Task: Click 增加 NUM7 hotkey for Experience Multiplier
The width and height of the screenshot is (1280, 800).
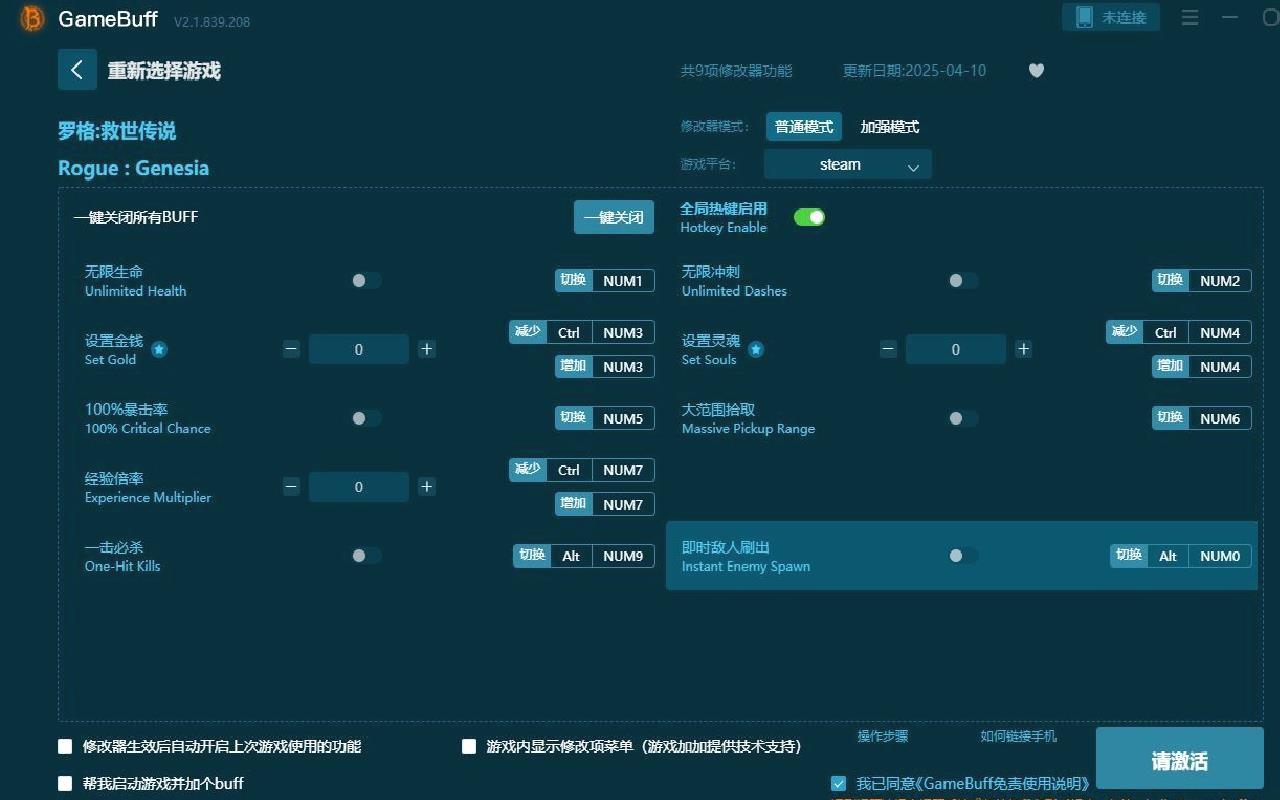Action: pyautogui.click(x=605, y=505)
